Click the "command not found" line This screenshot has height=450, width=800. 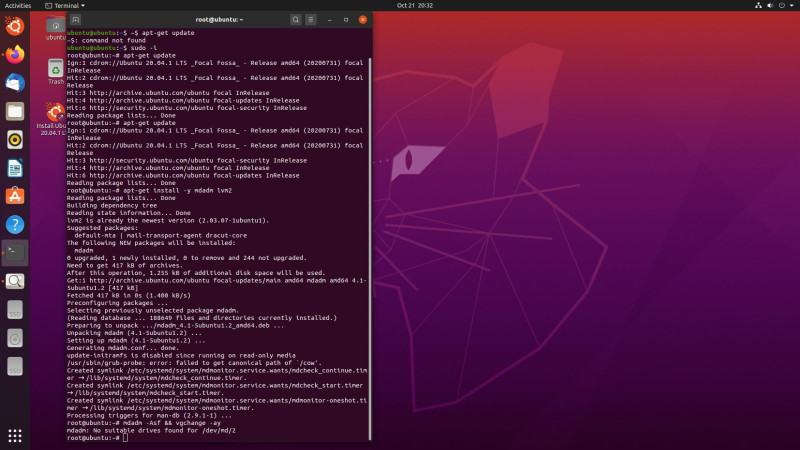click(x=106, y=40)
